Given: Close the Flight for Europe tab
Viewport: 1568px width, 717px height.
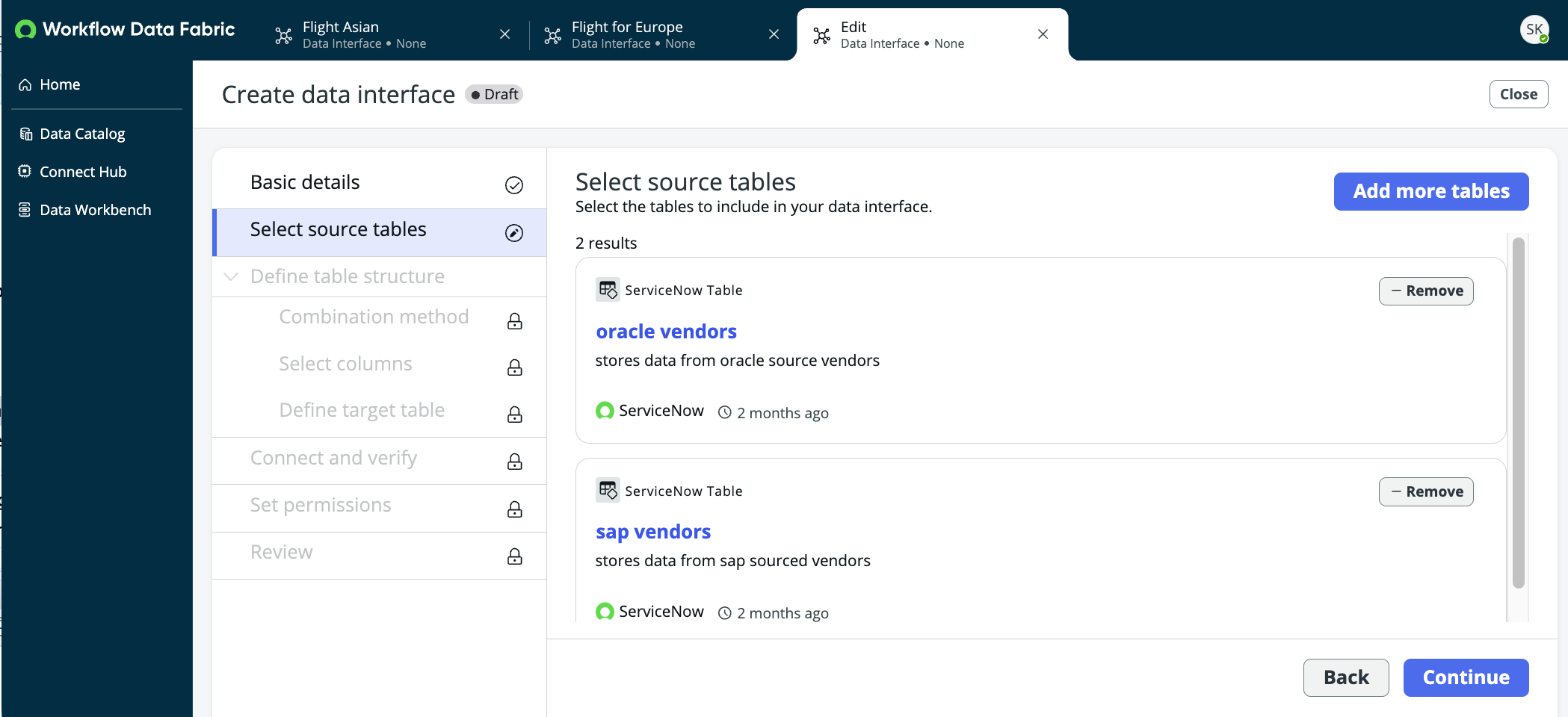Looking at the screenshot, I should (774, 34).
